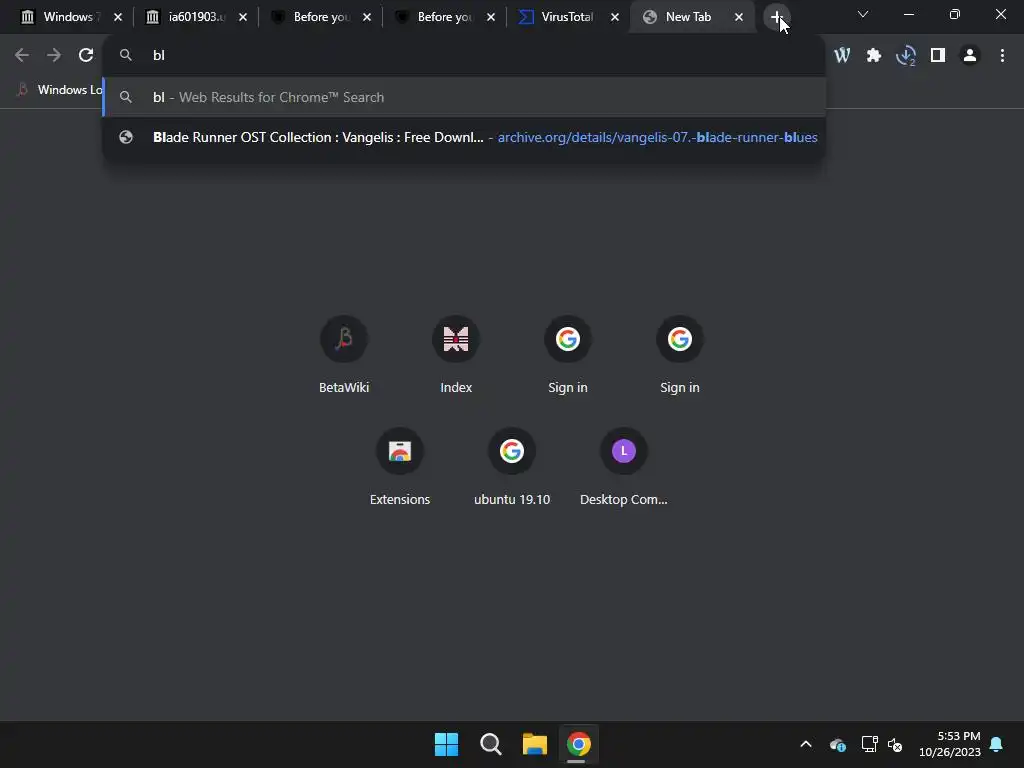
Task: Click the Chrome taskbar icon
Action: coord(579,744)
